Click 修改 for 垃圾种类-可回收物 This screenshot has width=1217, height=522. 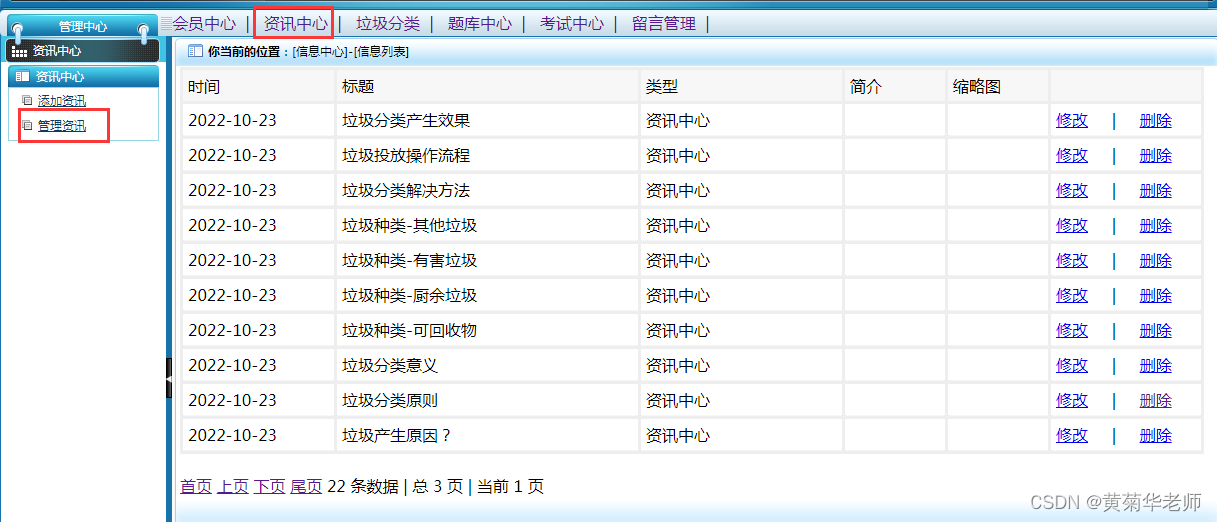1072,330
